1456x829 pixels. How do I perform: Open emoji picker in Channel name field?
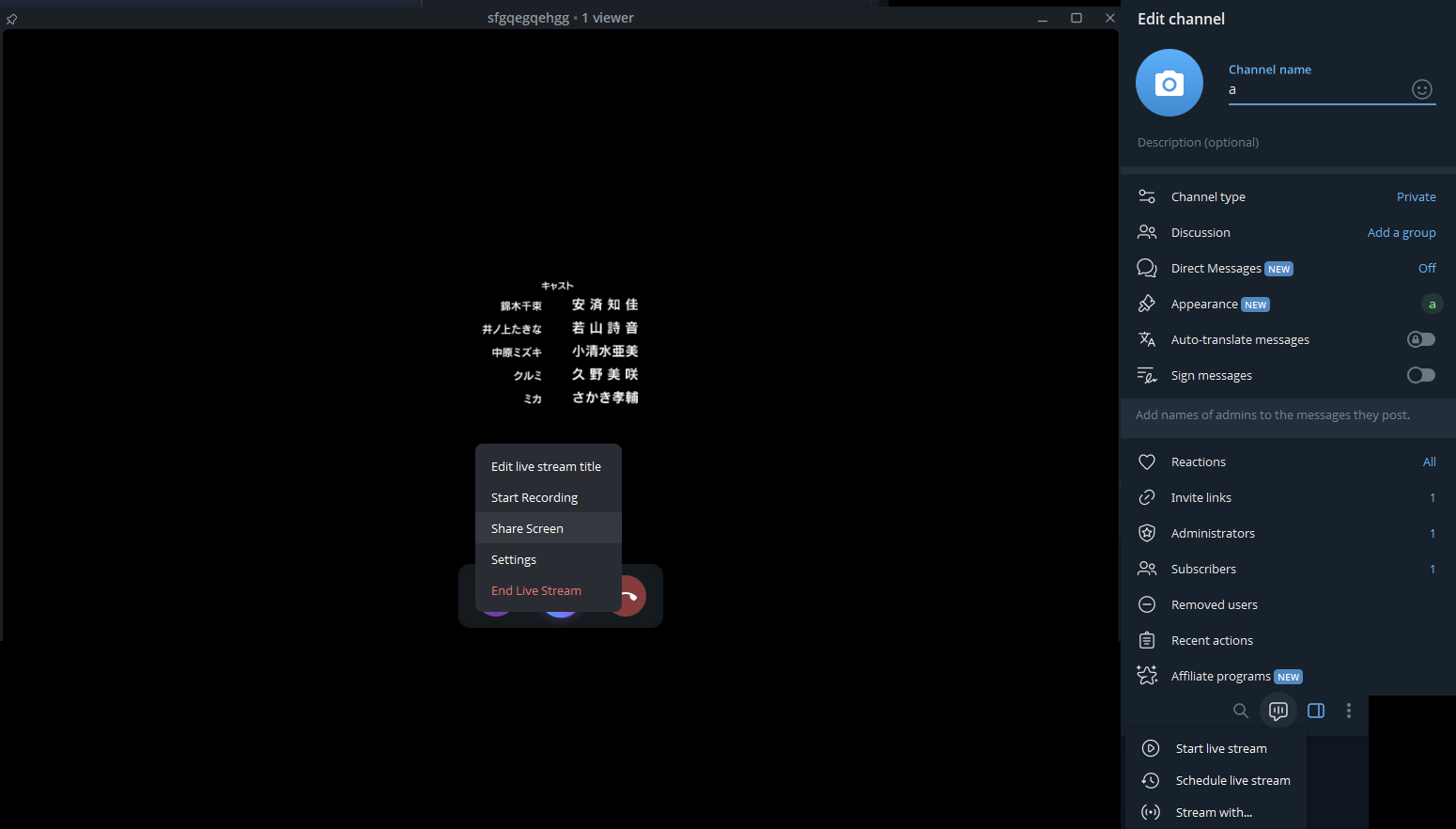coord(1422,89)
